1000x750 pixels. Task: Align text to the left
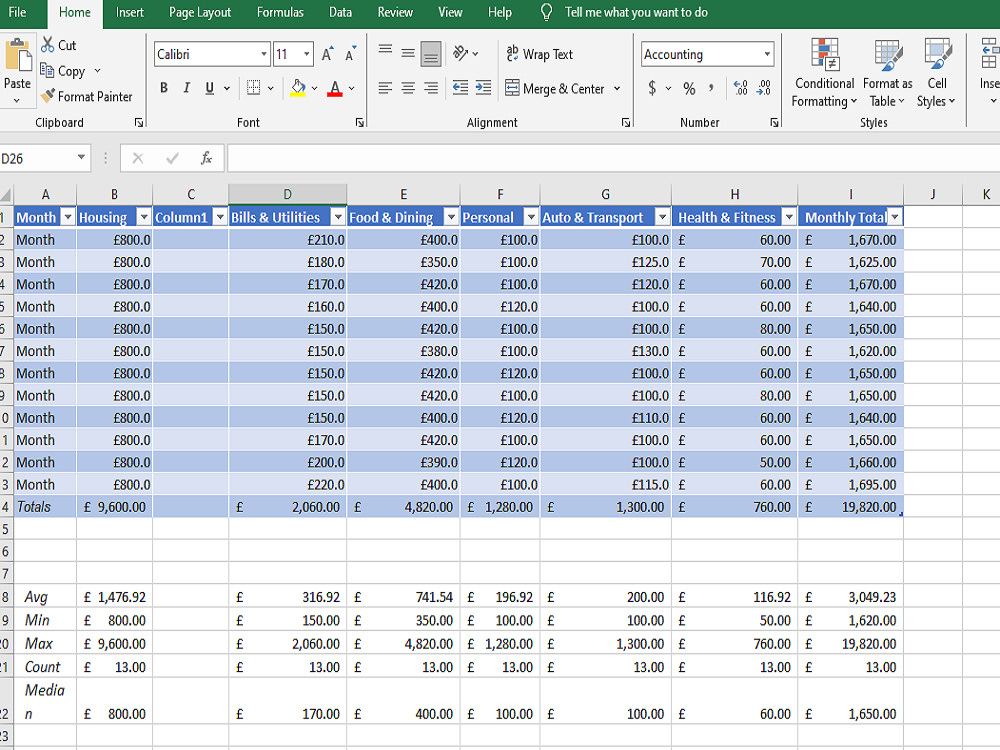click(x=385, y=88)
